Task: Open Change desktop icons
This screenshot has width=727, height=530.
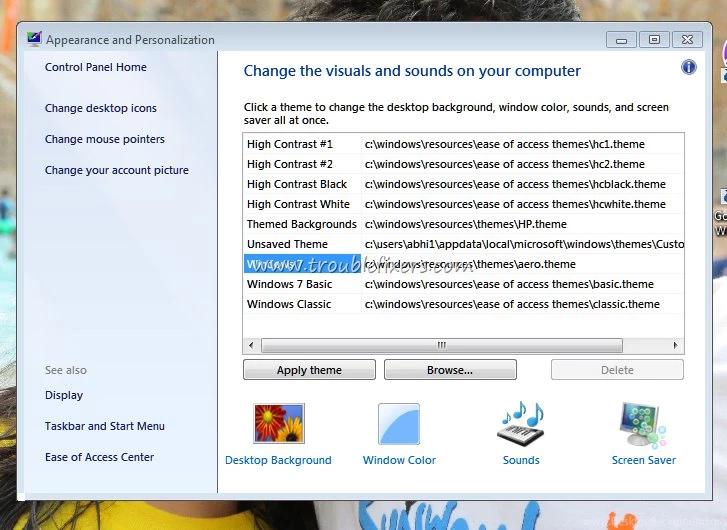Action: coord(101,108)
